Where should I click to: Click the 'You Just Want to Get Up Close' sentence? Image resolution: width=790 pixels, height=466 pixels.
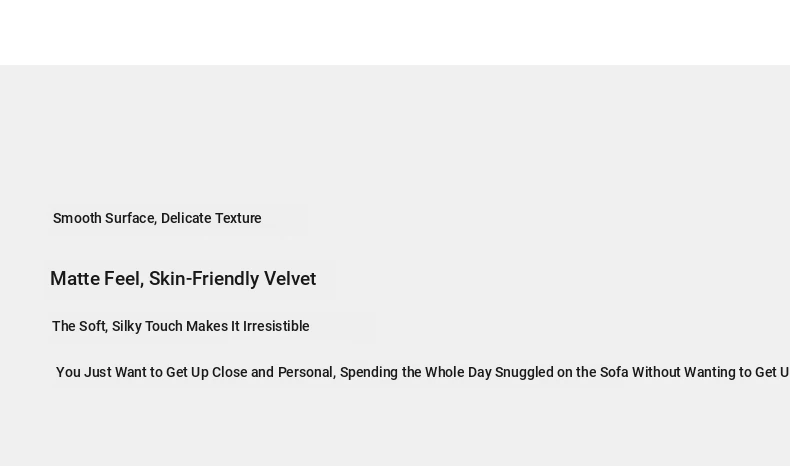(423, 372)
